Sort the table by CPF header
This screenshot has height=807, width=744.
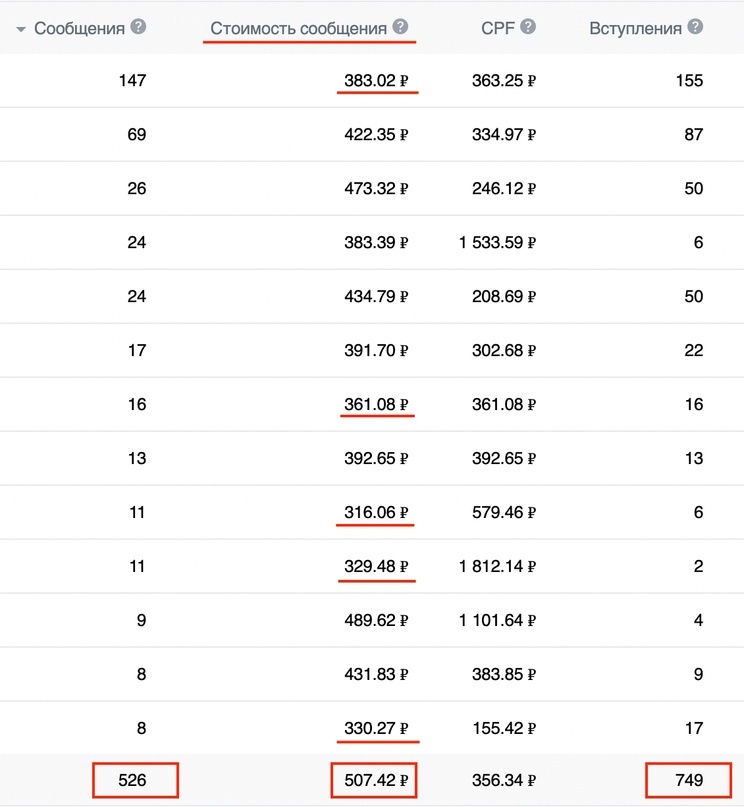pos(497,28)
